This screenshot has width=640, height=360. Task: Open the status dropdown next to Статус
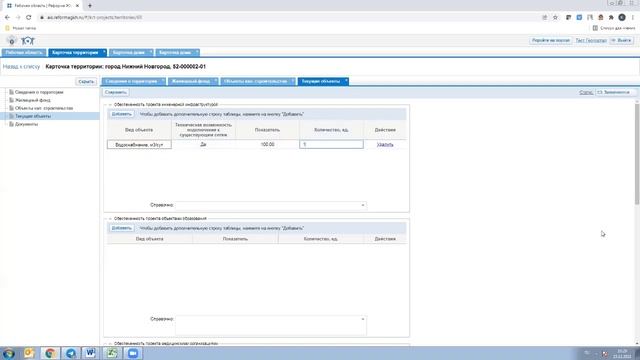click(x=615, y=92)
